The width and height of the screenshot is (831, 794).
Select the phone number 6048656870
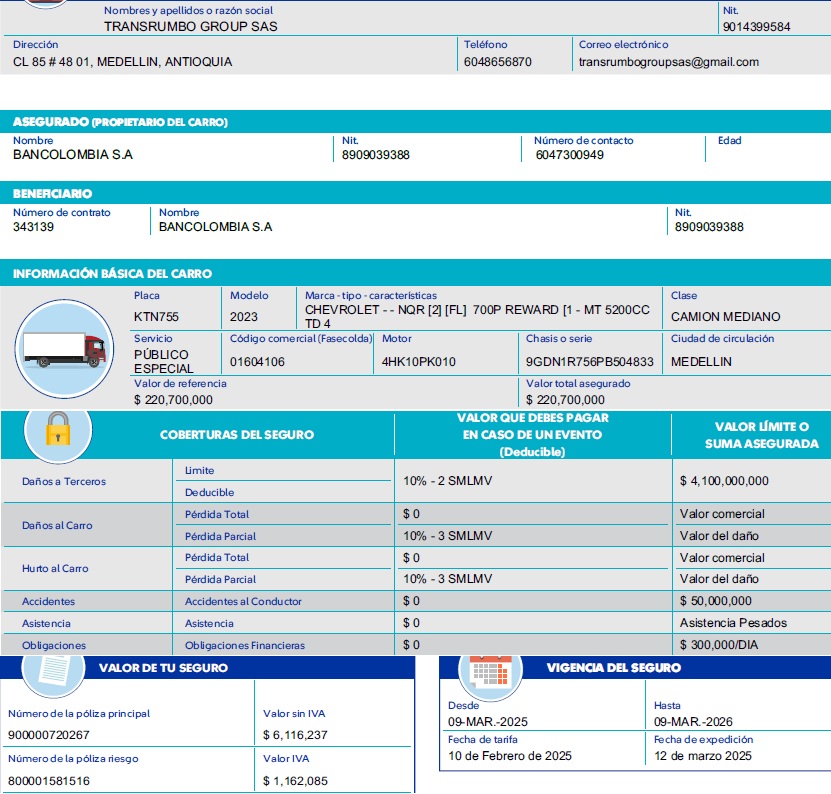pos(498,62)
